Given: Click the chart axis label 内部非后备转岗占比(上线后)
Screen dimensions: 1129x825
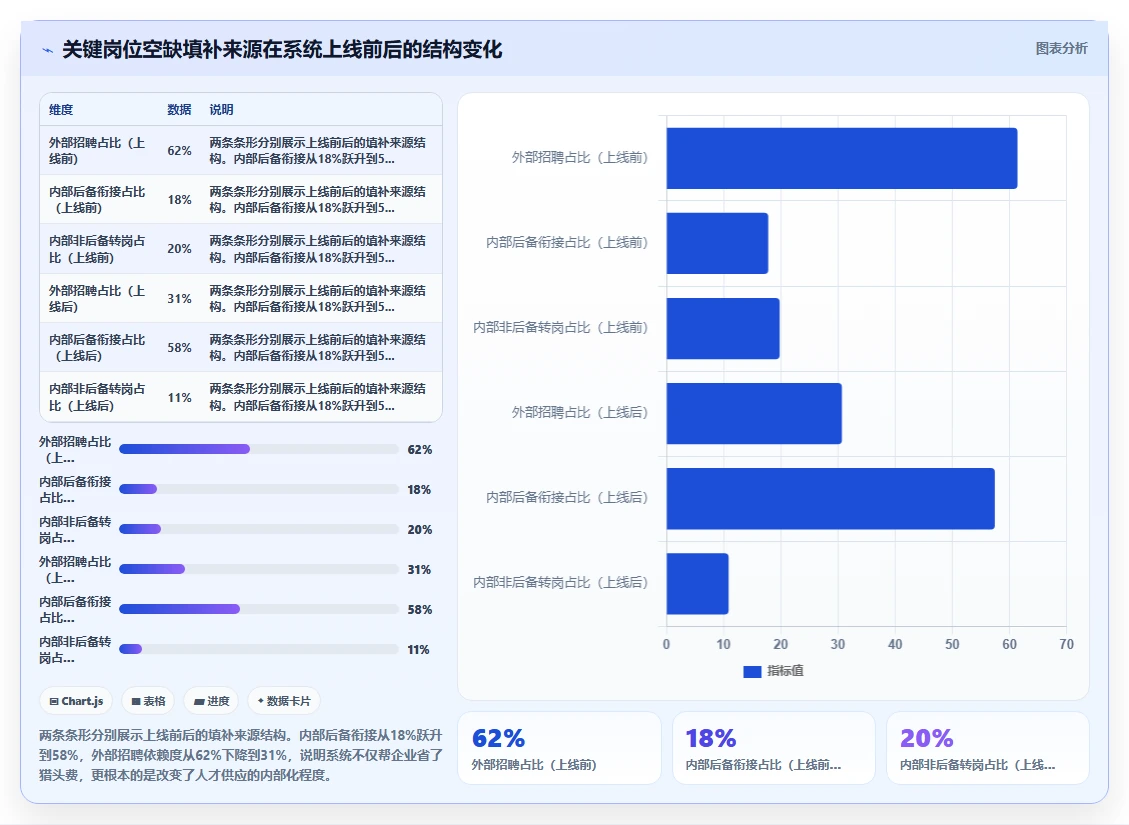Looking at the screenshot, I should click(x=560, y=582).
